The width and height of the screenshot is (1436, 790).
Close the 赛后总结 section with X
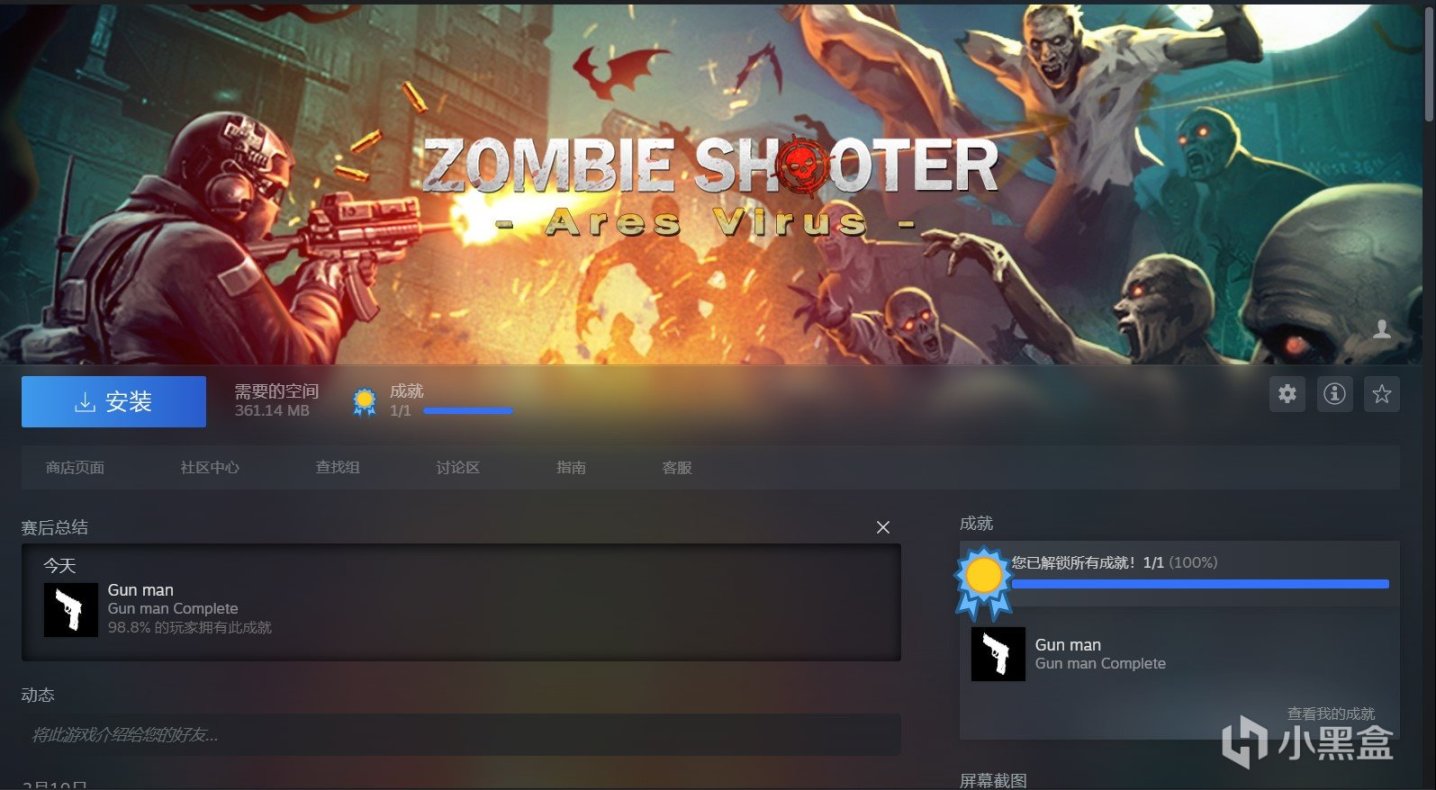883,527
